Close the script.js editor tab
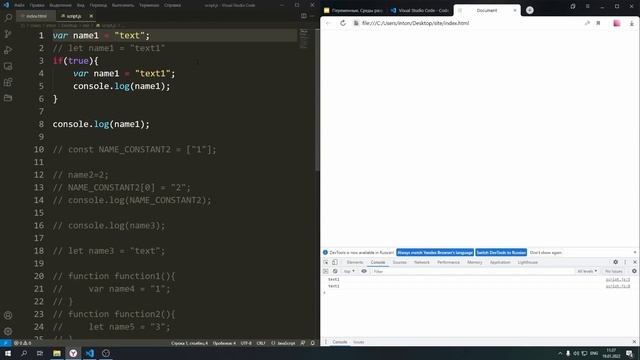The height and width of the screenshot is (360, 640). (91, 16)
